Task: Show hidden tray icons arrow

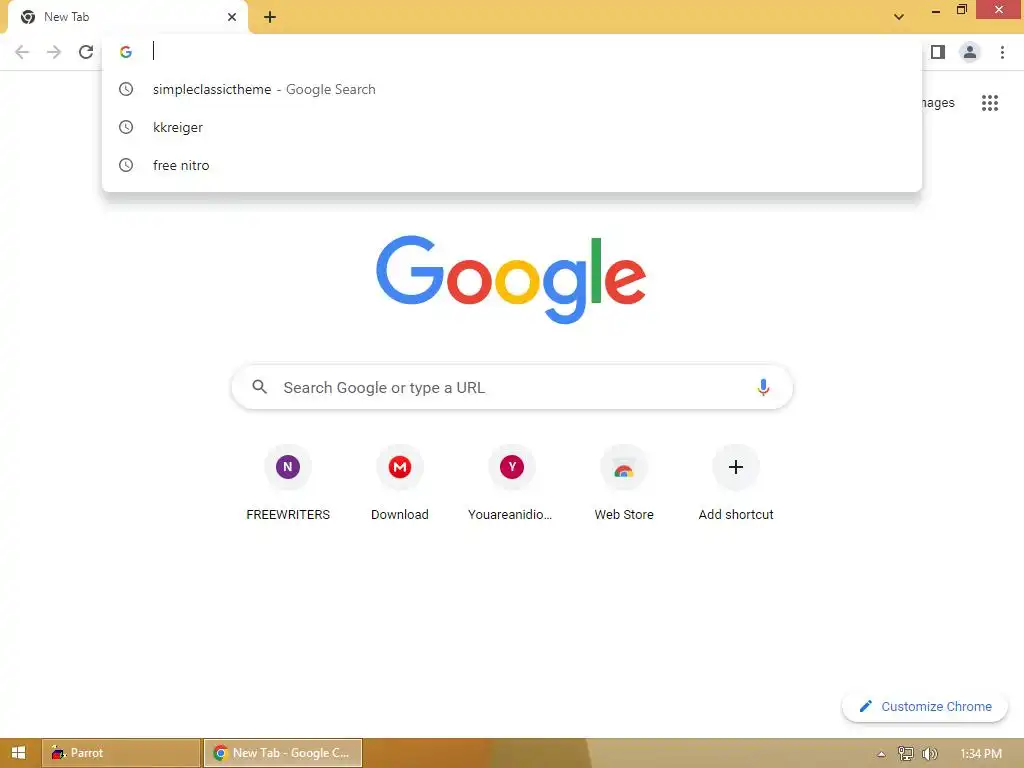Action: tap(881, 754)
